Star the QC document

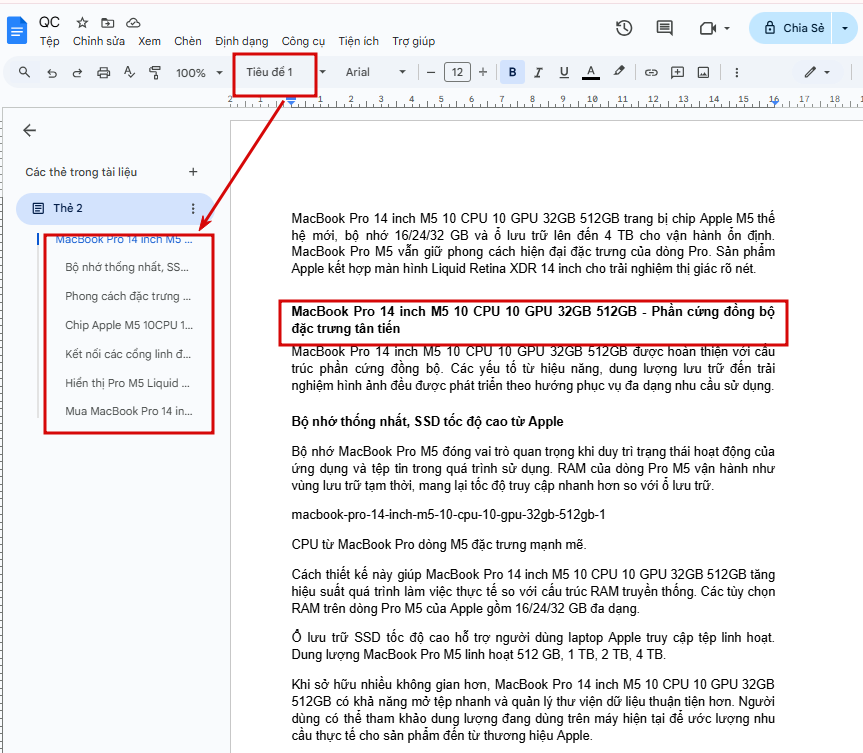click(x=82, y=23)
